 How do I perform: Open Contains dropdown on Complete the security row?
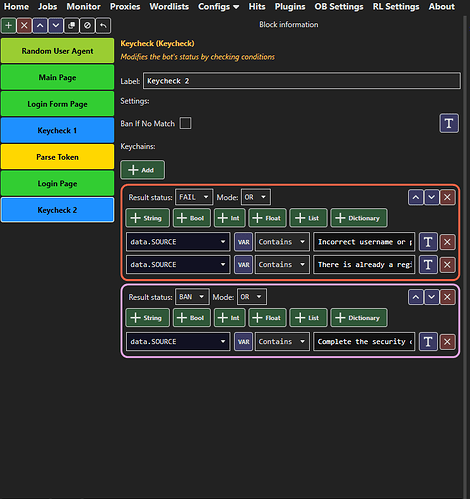point(282,342)
